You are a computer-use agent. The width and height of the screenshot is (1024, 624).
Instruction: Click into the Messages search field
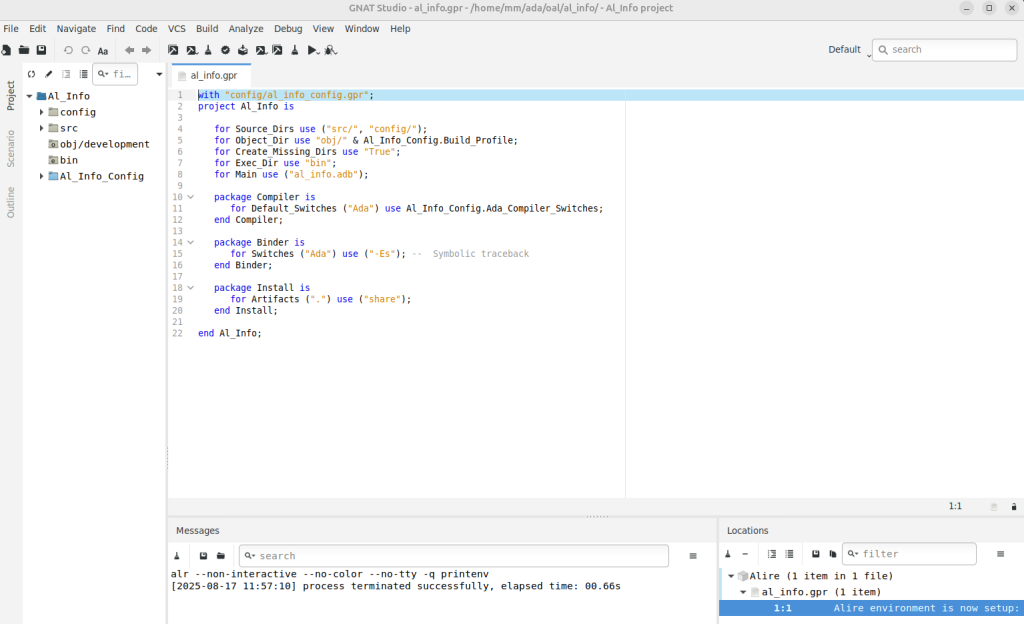[454, 556]
